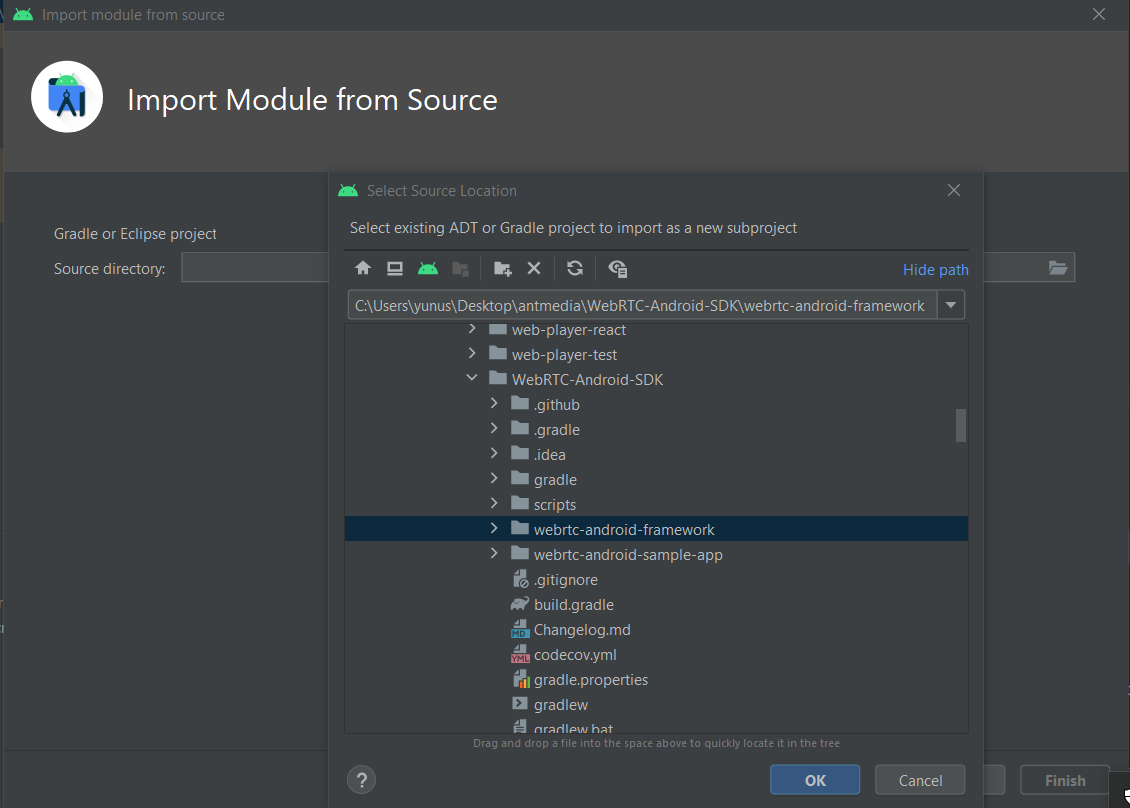This screenshot has height=808, width=1130.
Task: Go to the home directory icon
Action: coord(362,269)
